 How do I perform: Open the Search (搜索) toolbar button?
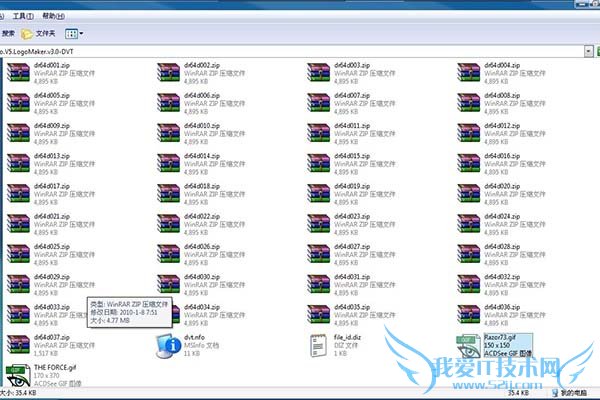click(8, 34)
